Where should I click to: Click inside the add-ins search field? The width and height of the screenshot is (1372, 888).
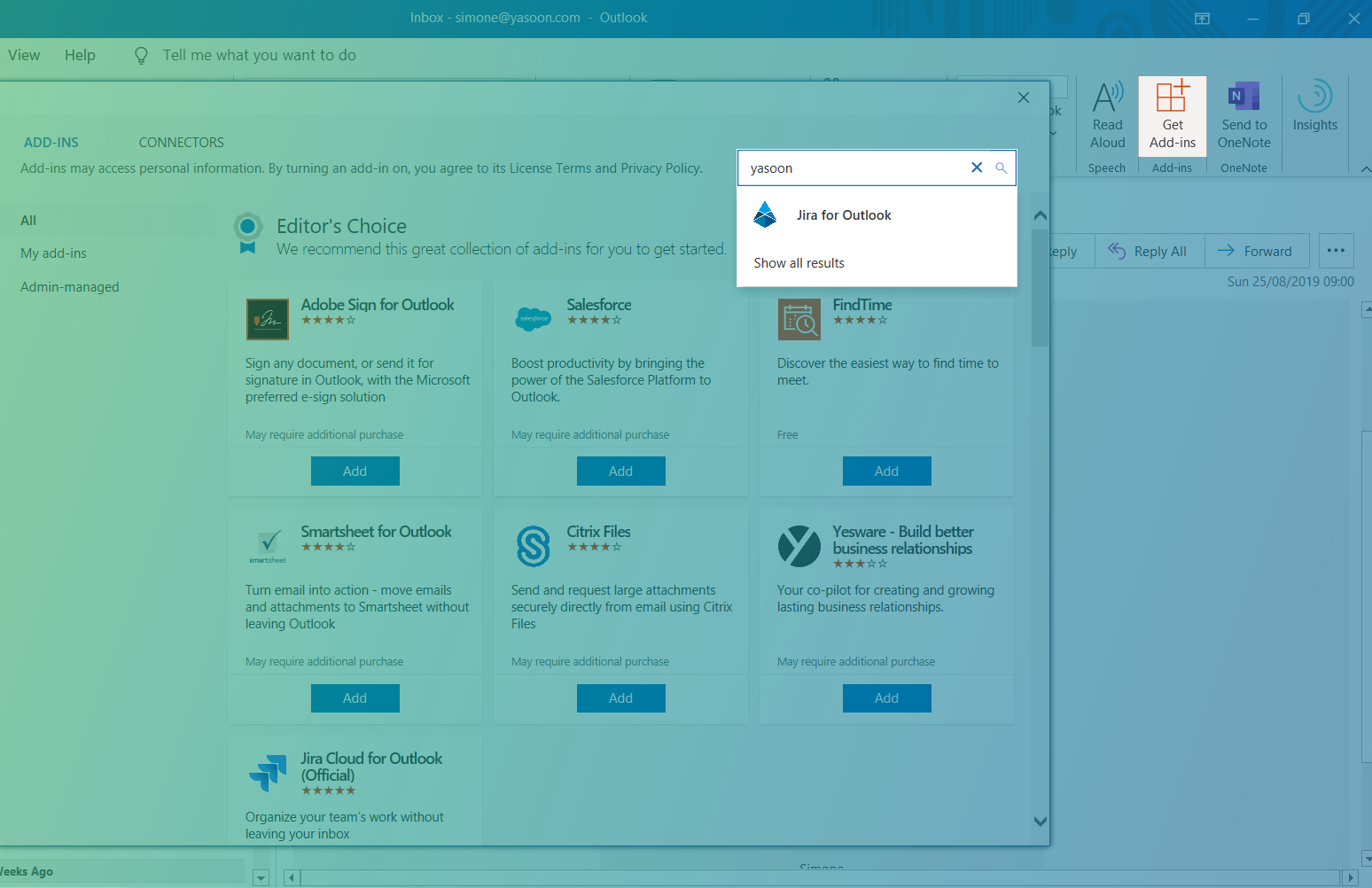coord(851,168)
